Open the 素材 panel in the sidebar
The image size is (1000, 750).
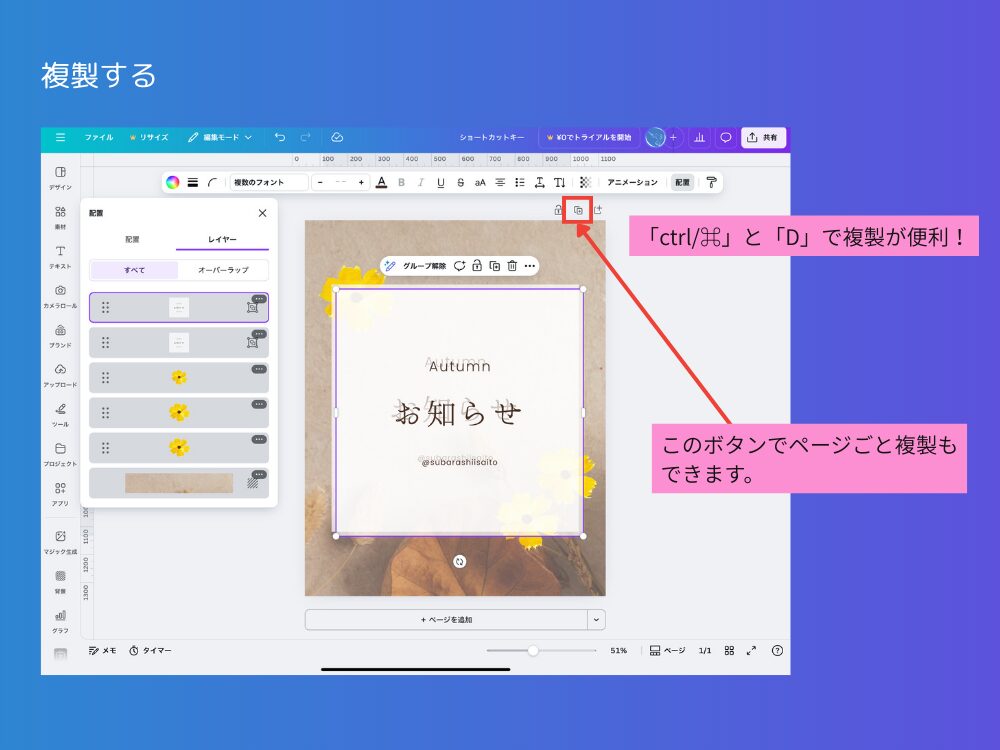60,218
